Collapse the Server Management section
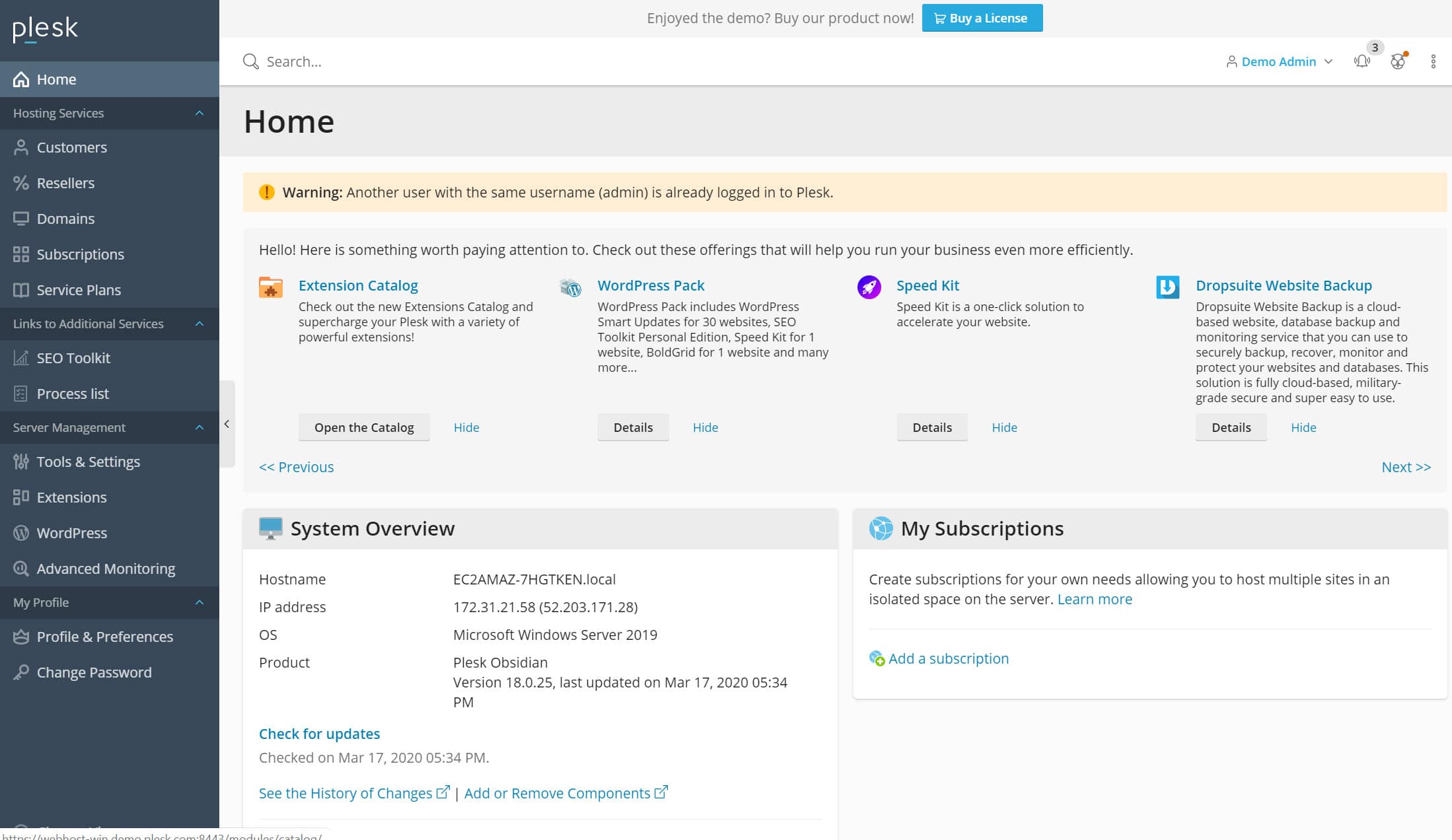The height and width of the screenshot is (840, 1452). point(200,427)
